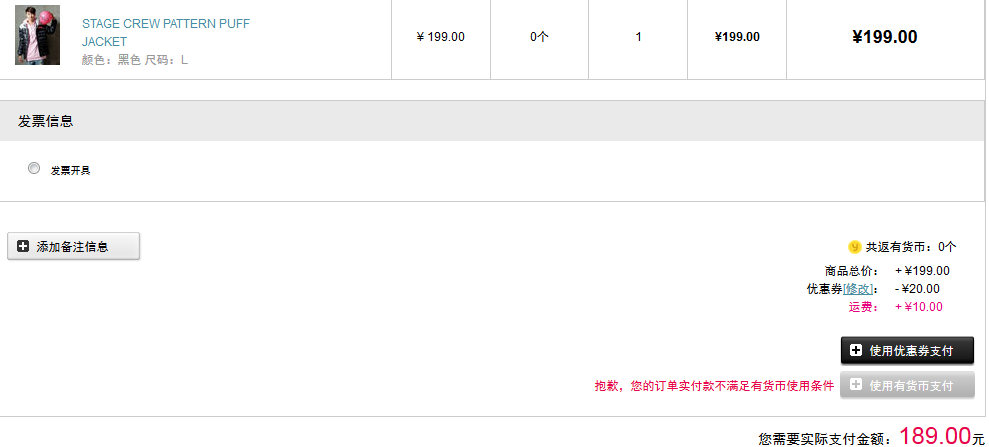The image size is (989, 447).
Task: Click the 发票开具 label text
Action: point(71,170)
